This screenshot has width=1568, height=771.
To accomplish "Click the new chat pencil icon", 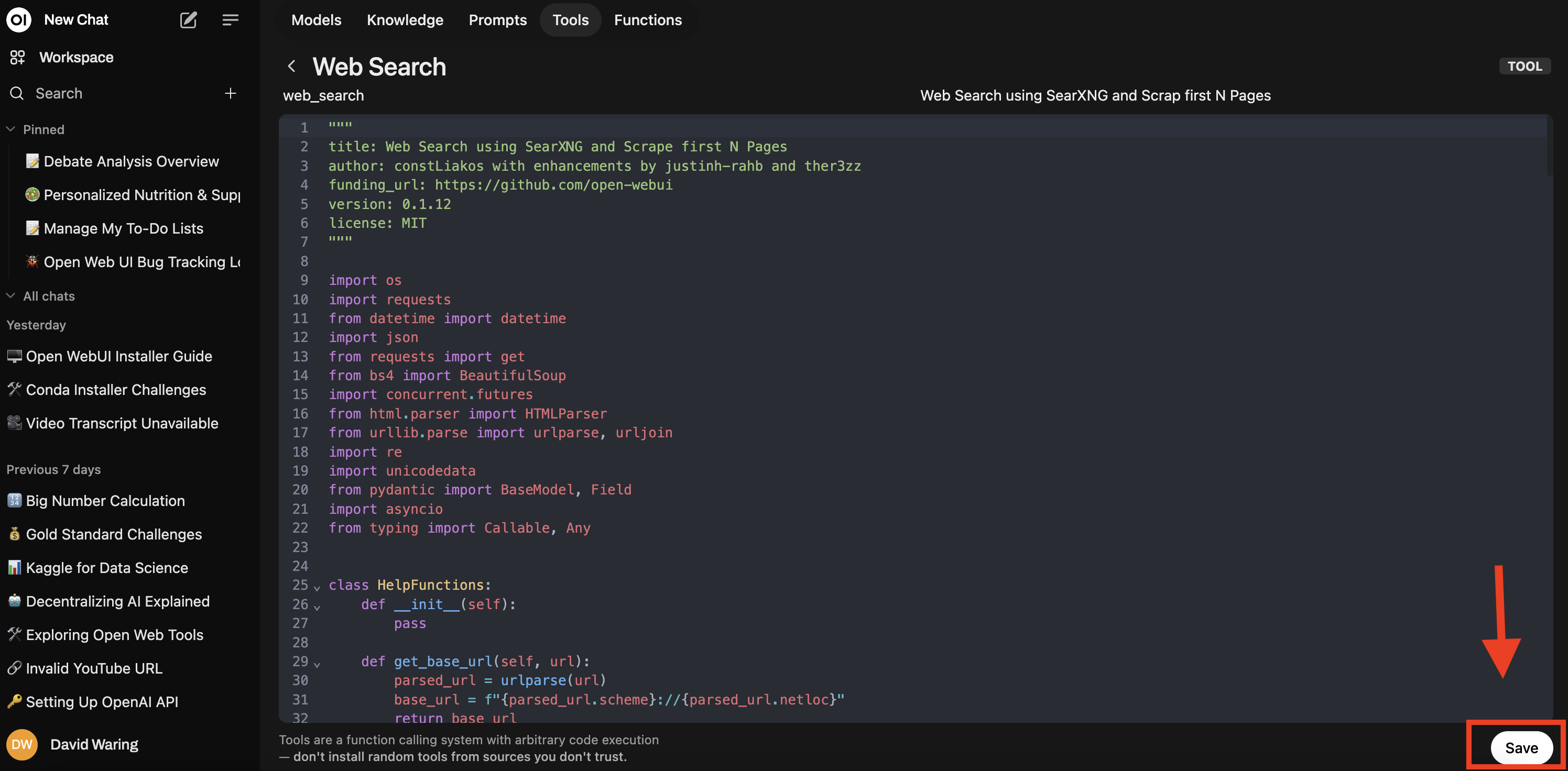I will pyautogui.click(x=188, y=20).
